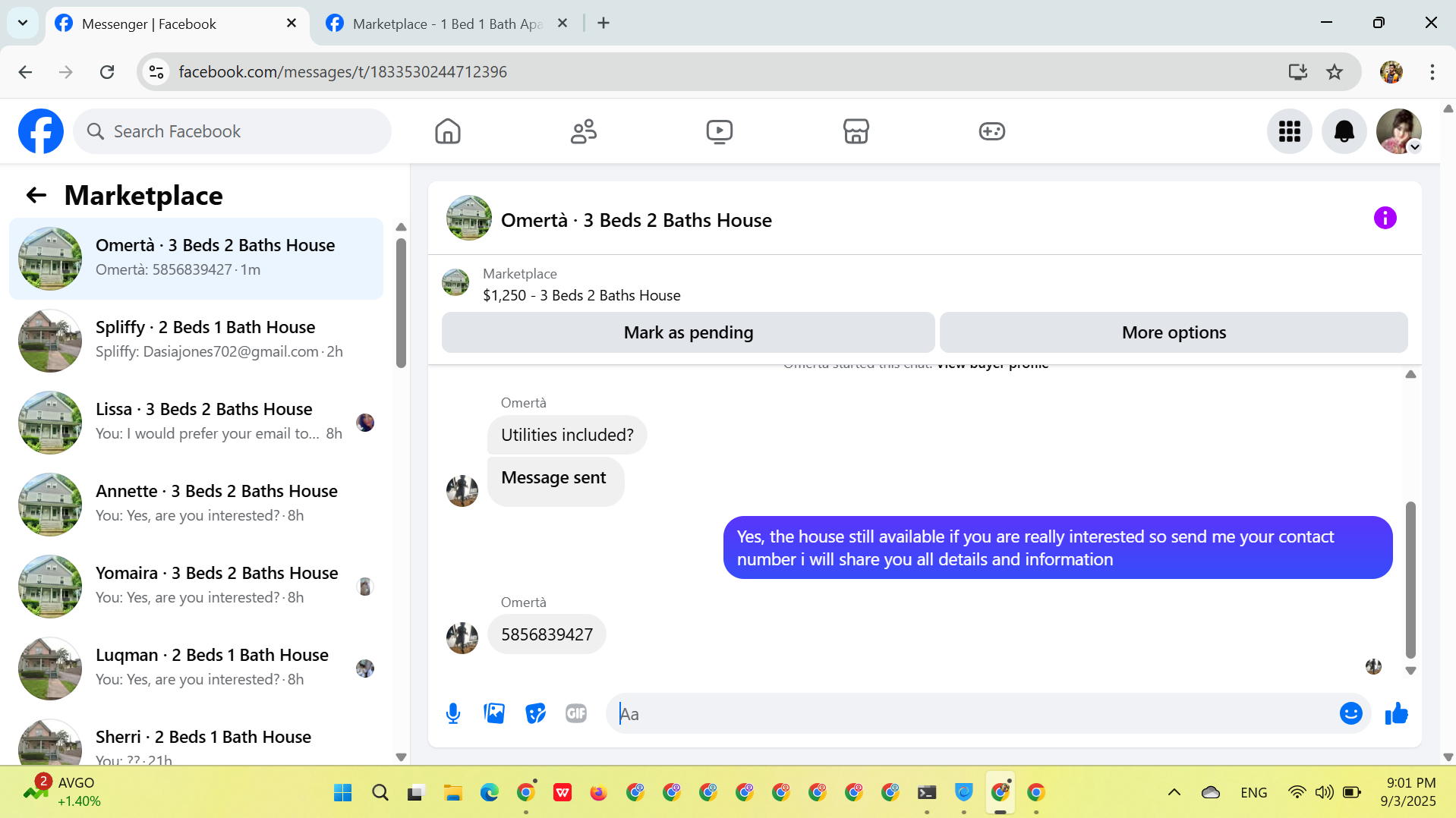The width and height of the screenshot is (1456, 818).
Task: Click Omertà's avatar beside phone number message
Action: 462,638
